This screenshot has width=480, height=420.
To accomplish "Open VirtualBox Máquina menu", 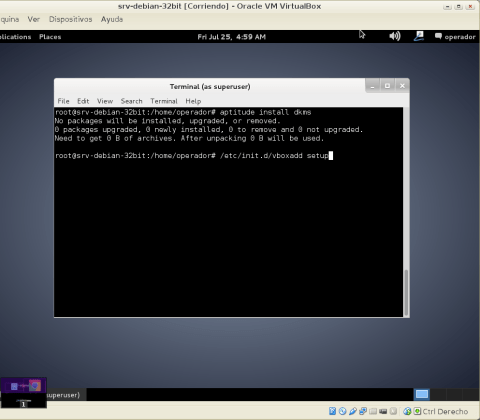I will pos(9,19).
